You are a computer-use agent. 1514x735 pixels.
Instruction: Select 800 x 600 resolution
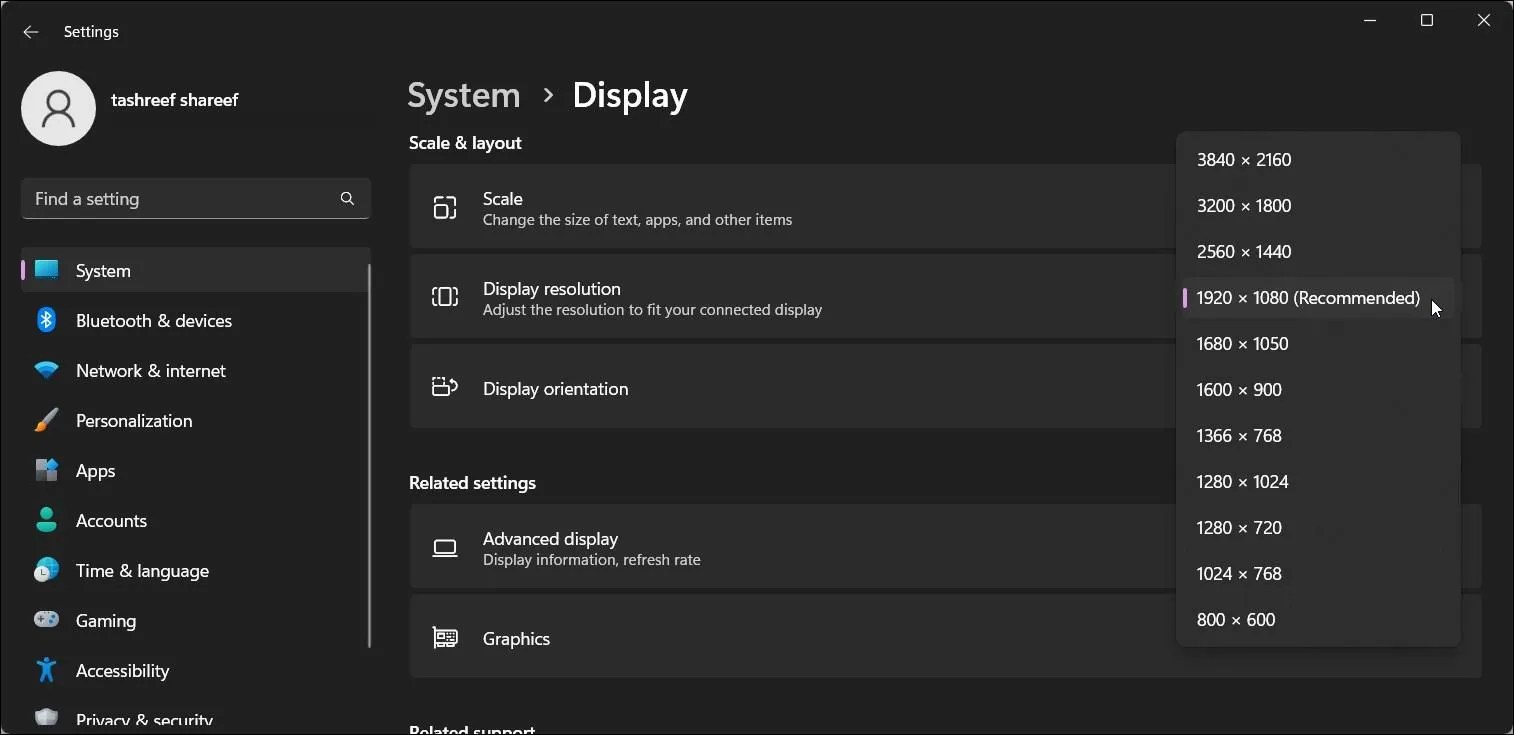tap(1236, 619)
